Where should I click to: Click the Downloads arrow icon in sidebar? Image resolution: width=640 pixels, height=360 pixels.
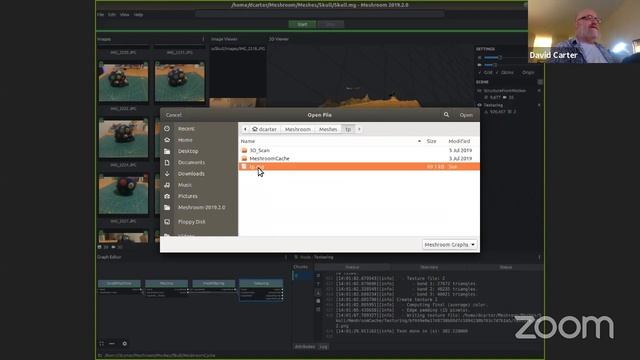click(x=167, y=173)
